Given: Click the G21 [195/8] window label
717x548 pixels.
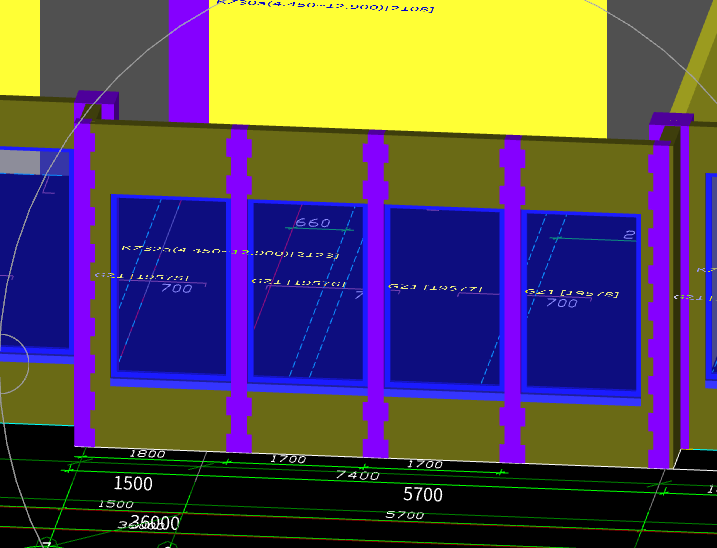Looking at the screenshot, I should [572, 293].
